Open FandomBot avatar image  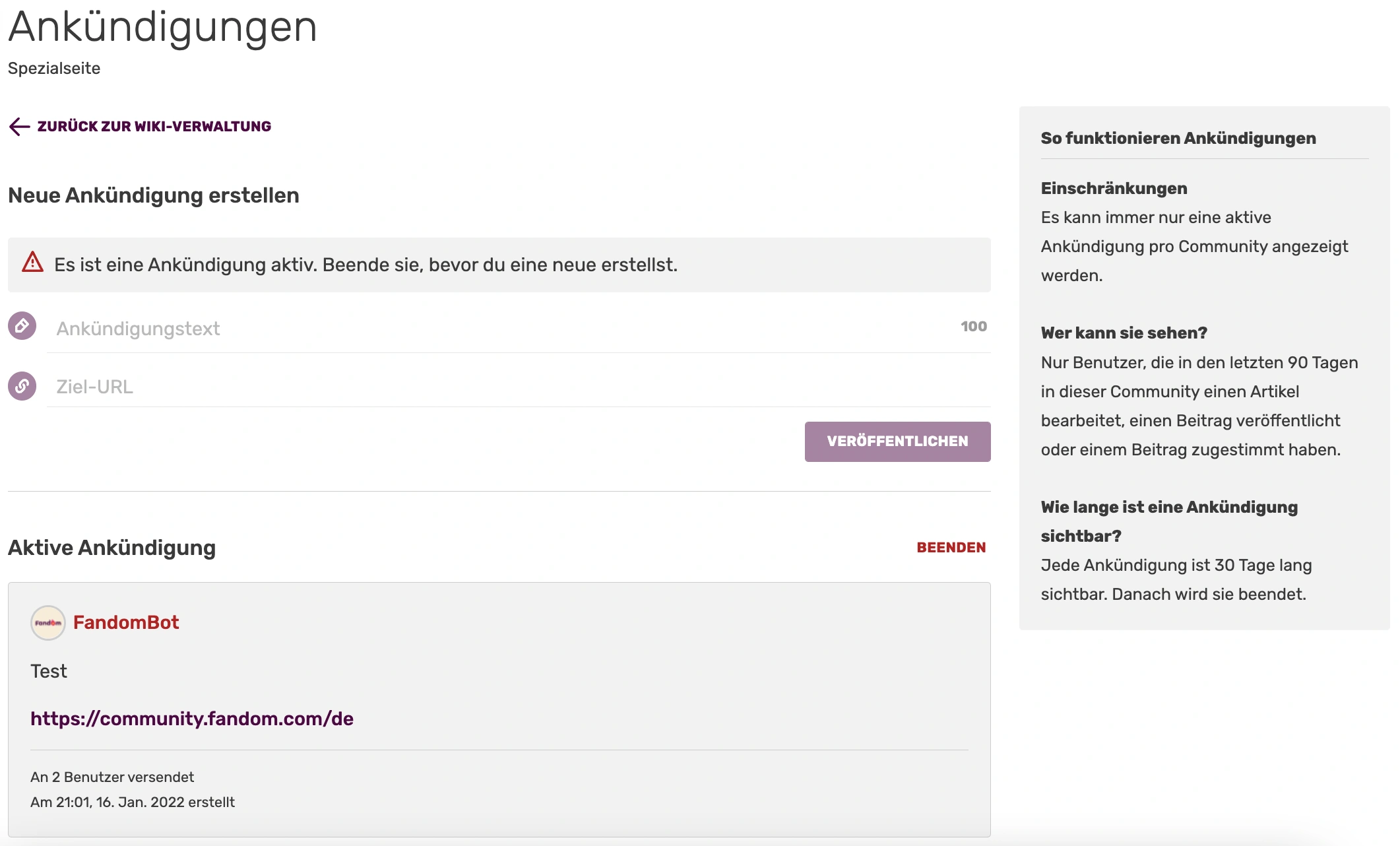pos(48,623)
